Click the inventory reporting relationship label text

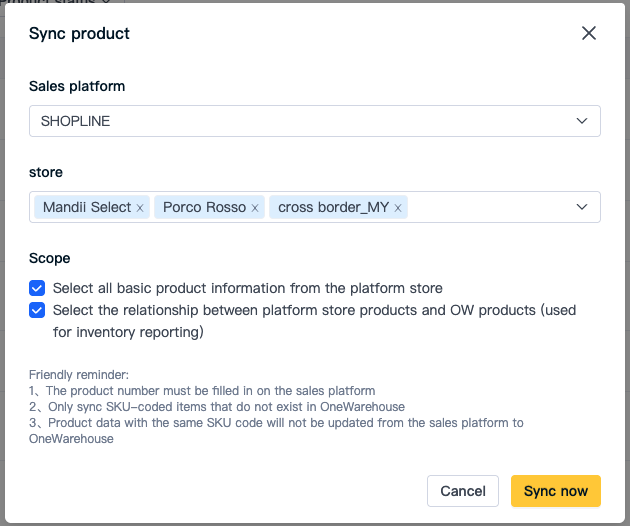click(x=314, y=321)
